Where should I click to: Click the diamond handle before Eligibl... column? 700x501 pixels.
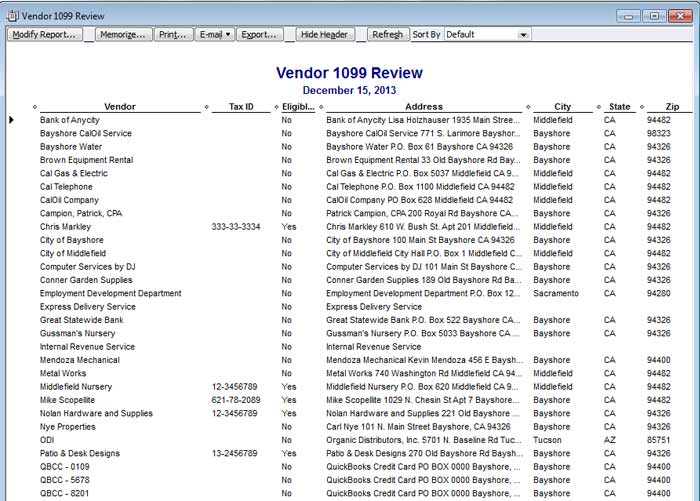coord(276,107)
